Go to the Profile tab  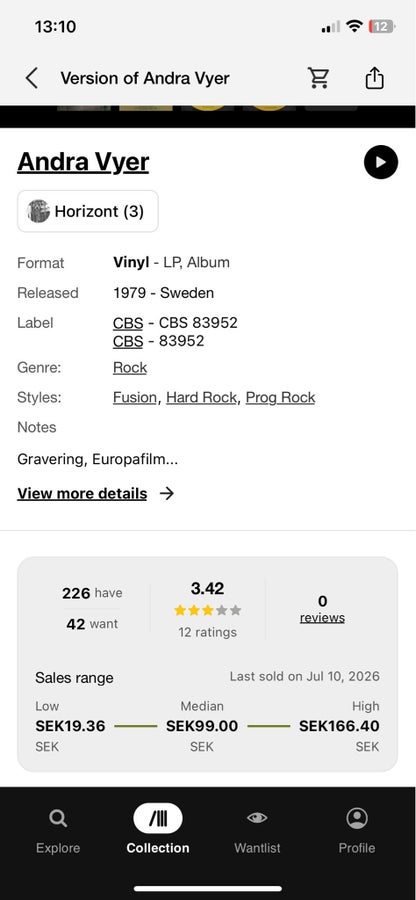point(357,830)
